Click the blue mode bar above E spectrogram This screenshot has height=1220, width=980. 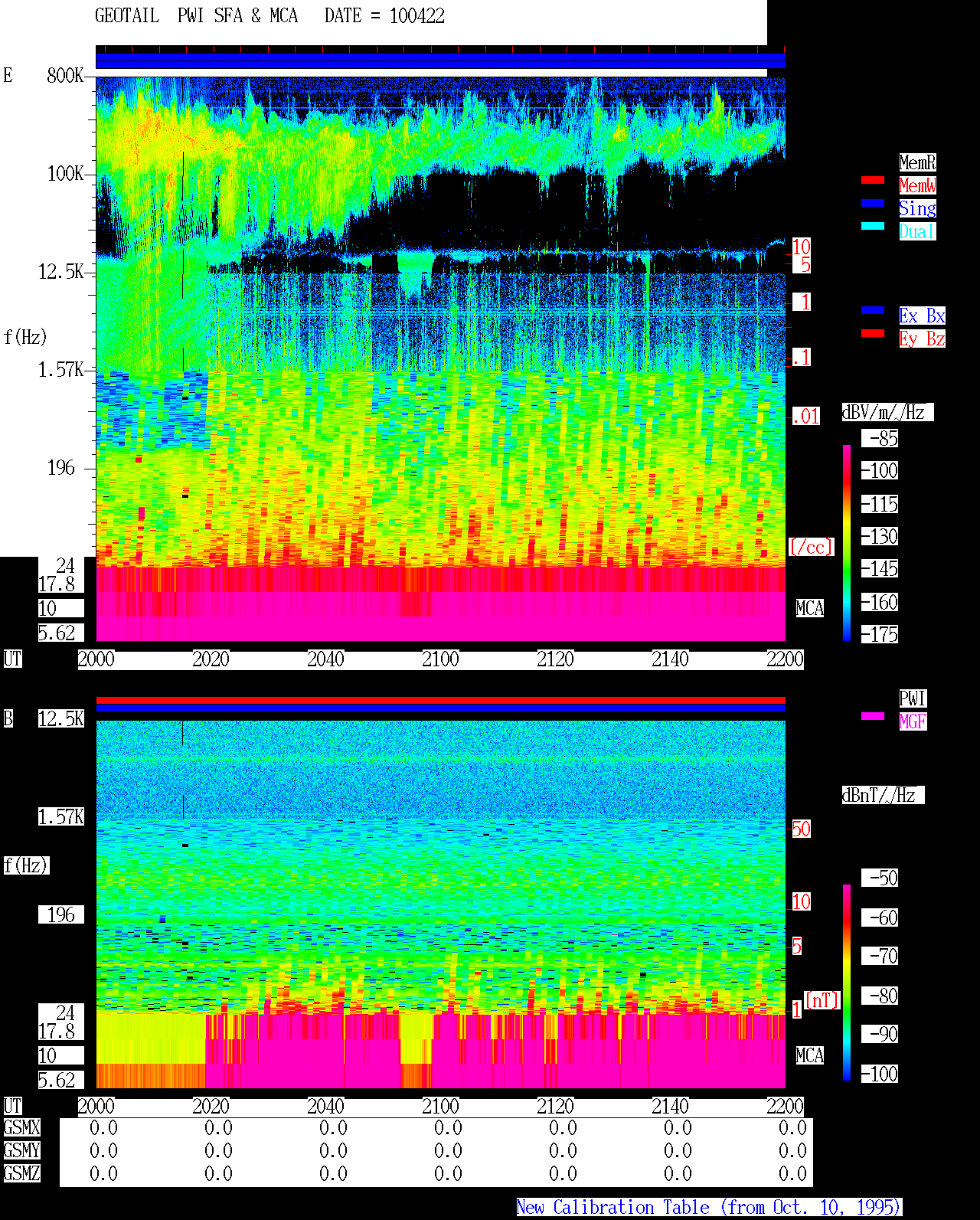[440, 61]
